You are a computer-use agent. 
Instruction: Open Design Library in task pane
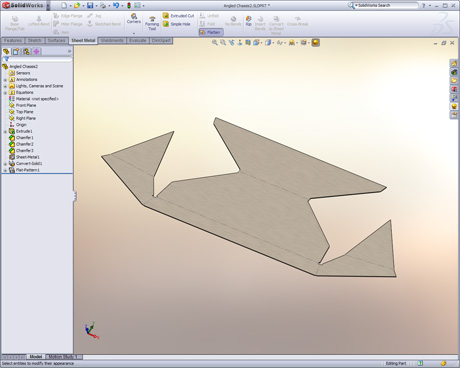click(x=454, y=72)
